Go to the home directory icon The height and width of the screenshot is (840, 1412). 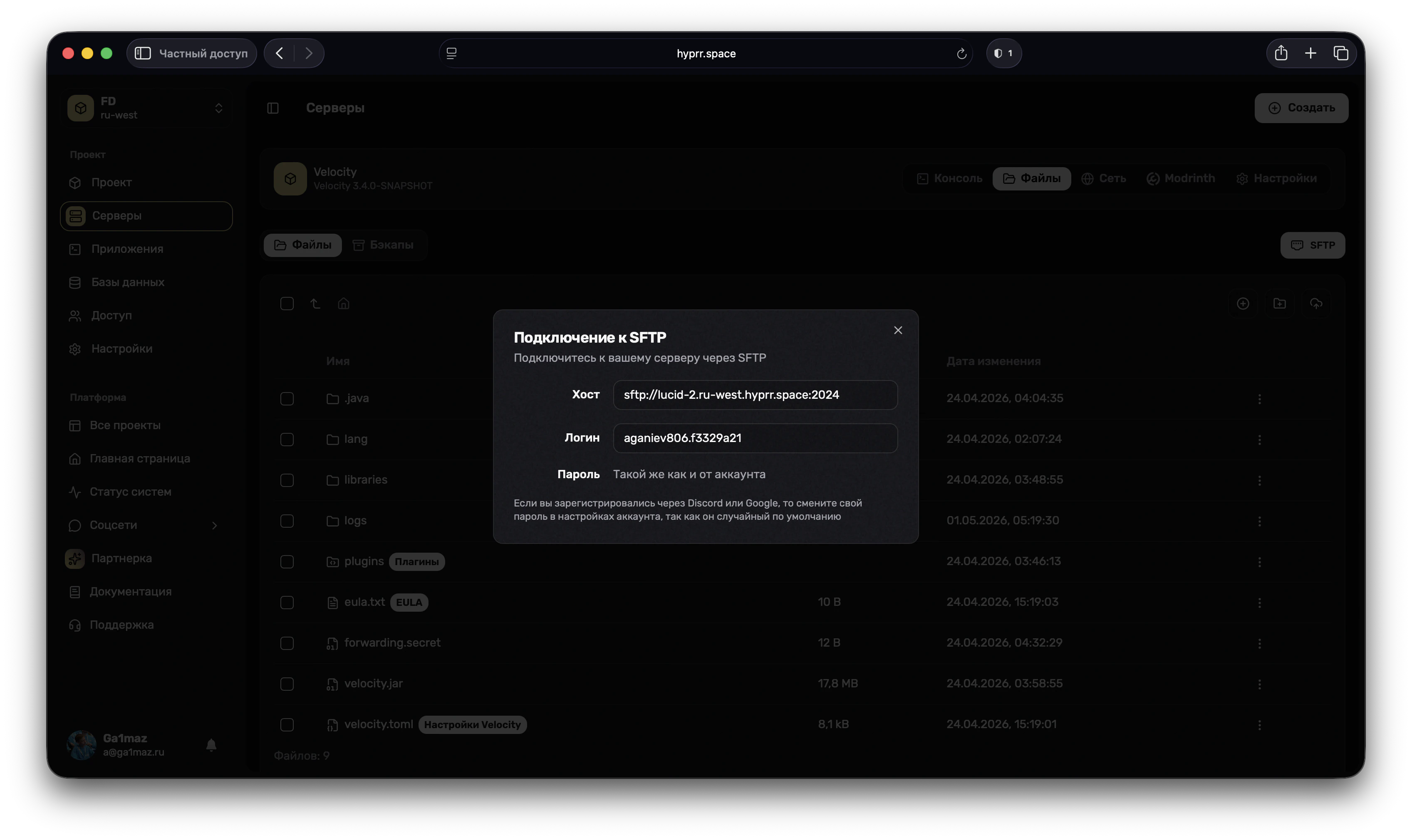click(x=344, y=304)
